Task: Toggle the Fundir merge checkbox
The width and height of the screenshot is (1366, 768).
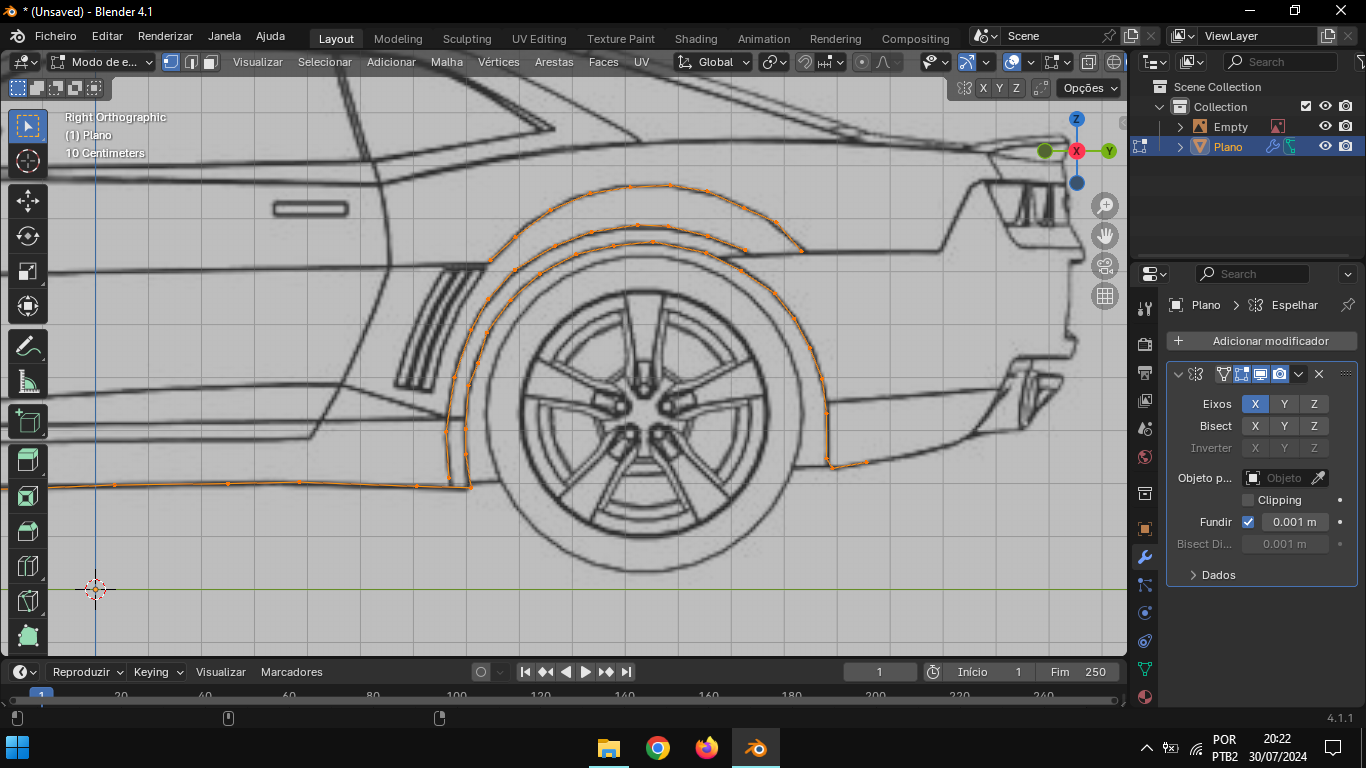Action: coord(1248,522)
